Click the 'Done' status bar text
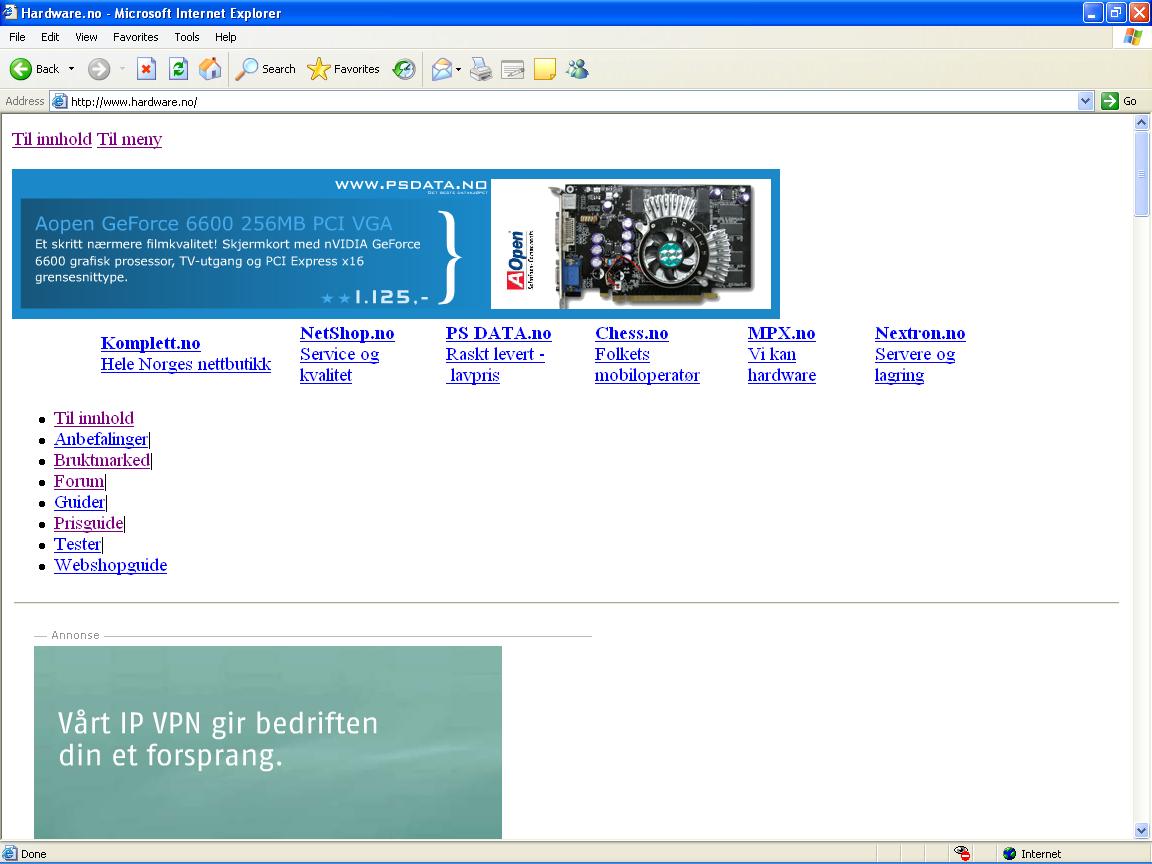This screenshot has width=1152, height=864. 33,854
